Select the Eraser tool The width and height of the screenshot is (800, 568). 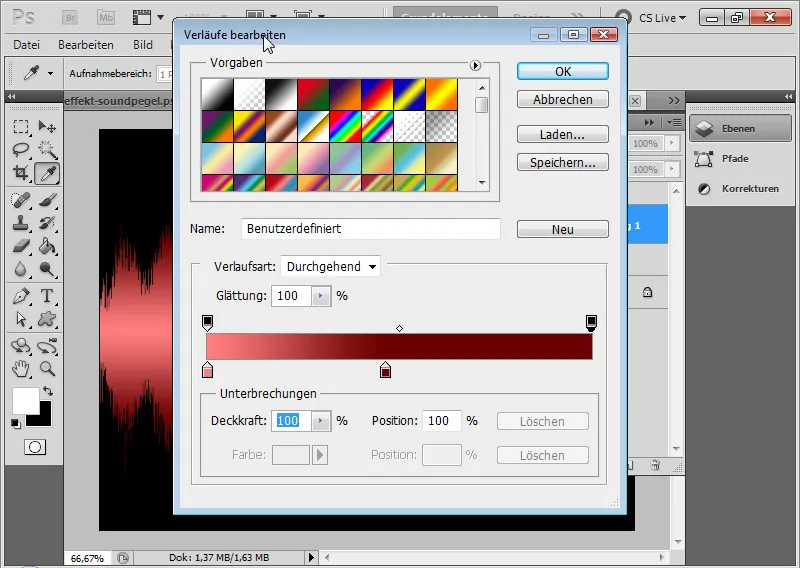tap(21, 246)
